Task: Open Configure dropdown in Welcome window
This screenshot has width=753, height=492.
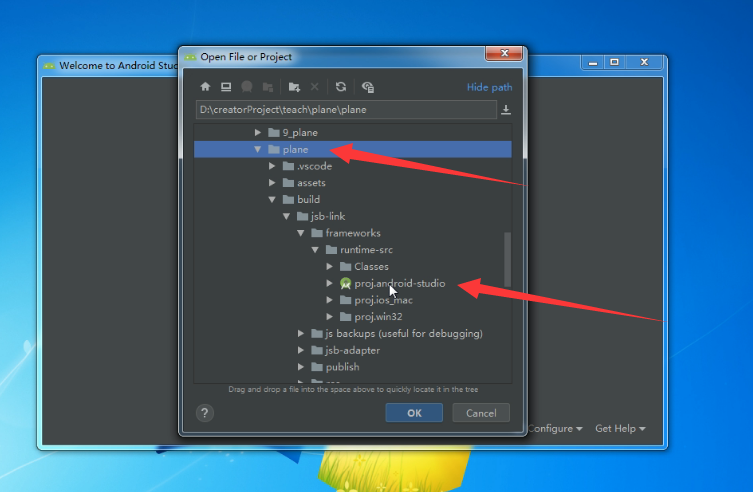Action: pos(555,429)
